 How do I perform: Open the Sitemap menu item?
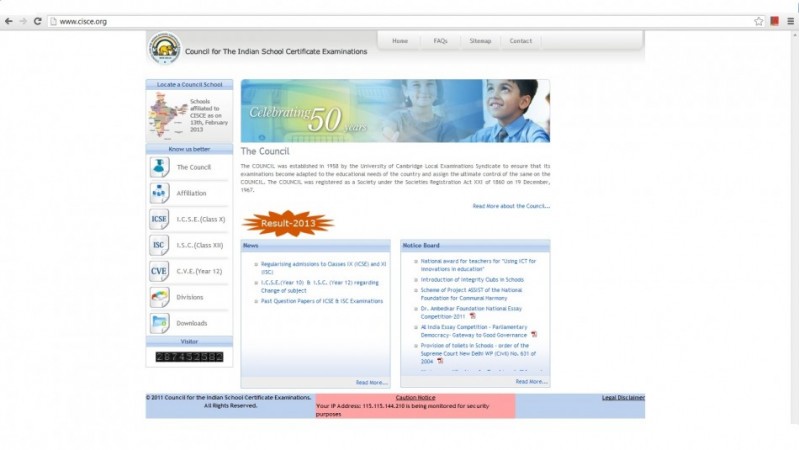click(480, 41)
